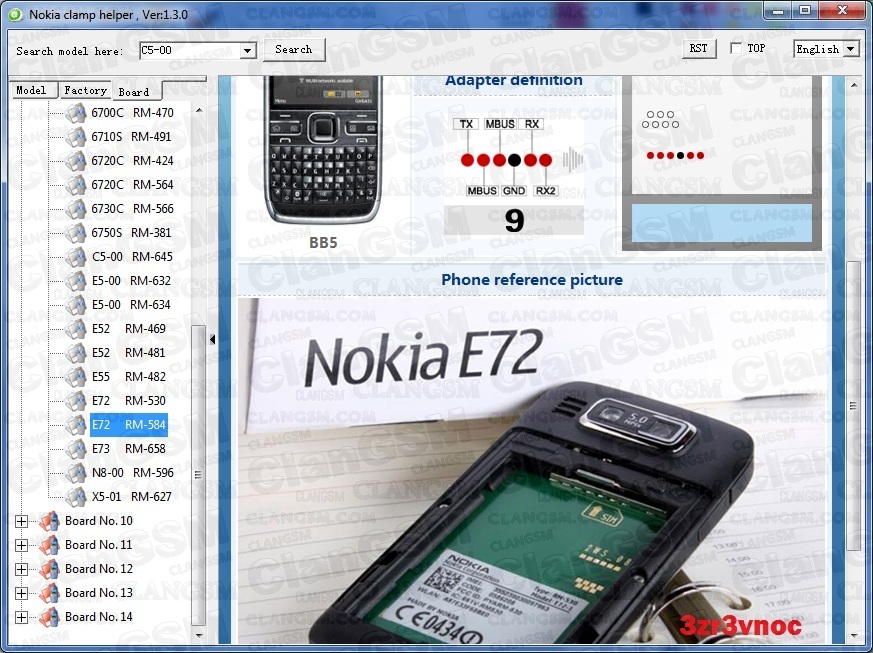The image size is (873, 653).
Task: Collapse the left panel with splitter arrow
Action: pyautogui.click(x=212, y=339)
